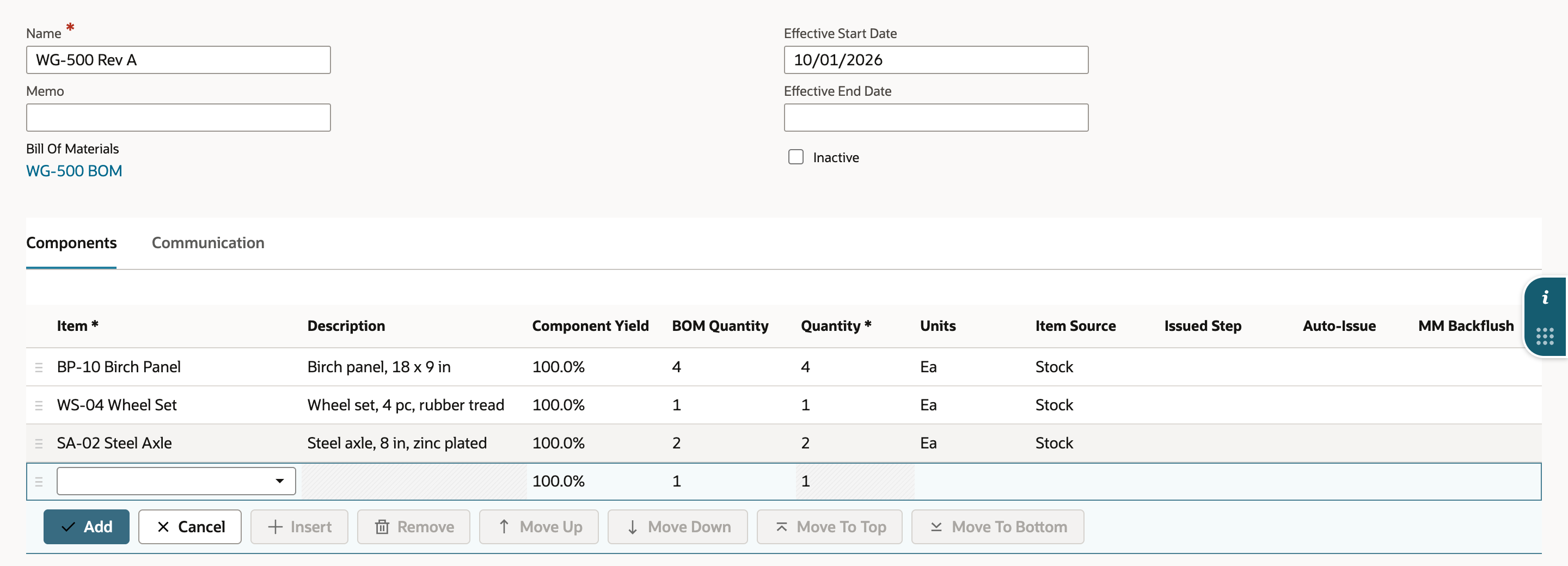Grab the drag handle for BP-10 Birch Panel row
1568x566 pixels.
pyautogui.click(x=39, y=367)
